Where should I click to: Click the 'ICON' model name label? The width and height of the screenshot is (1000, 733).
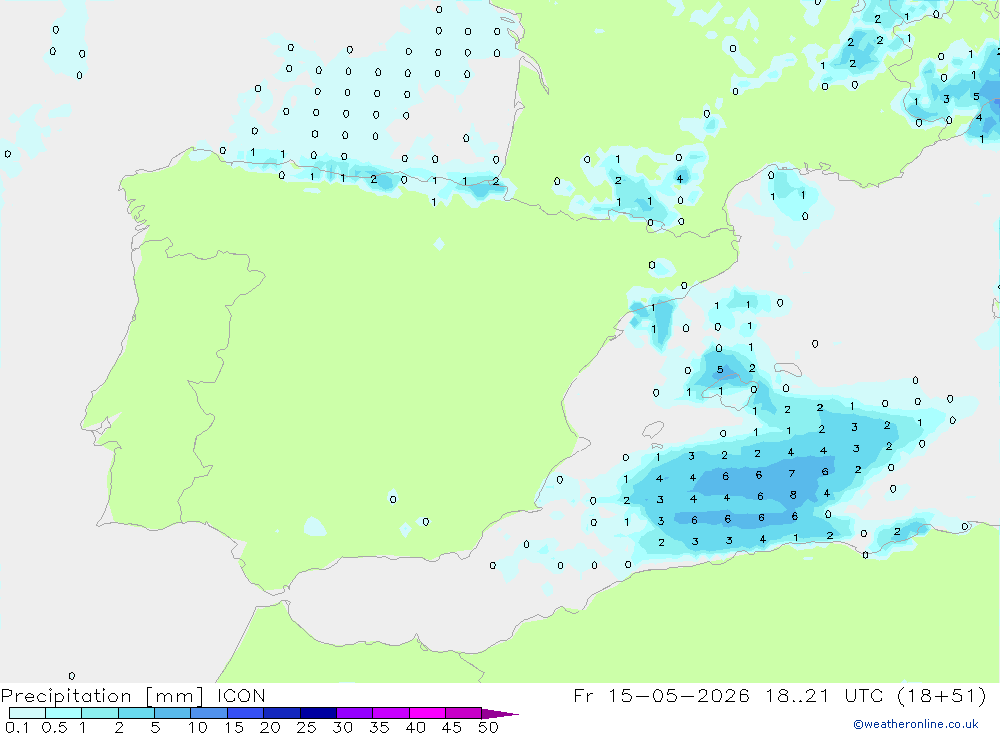click(241, 696)
